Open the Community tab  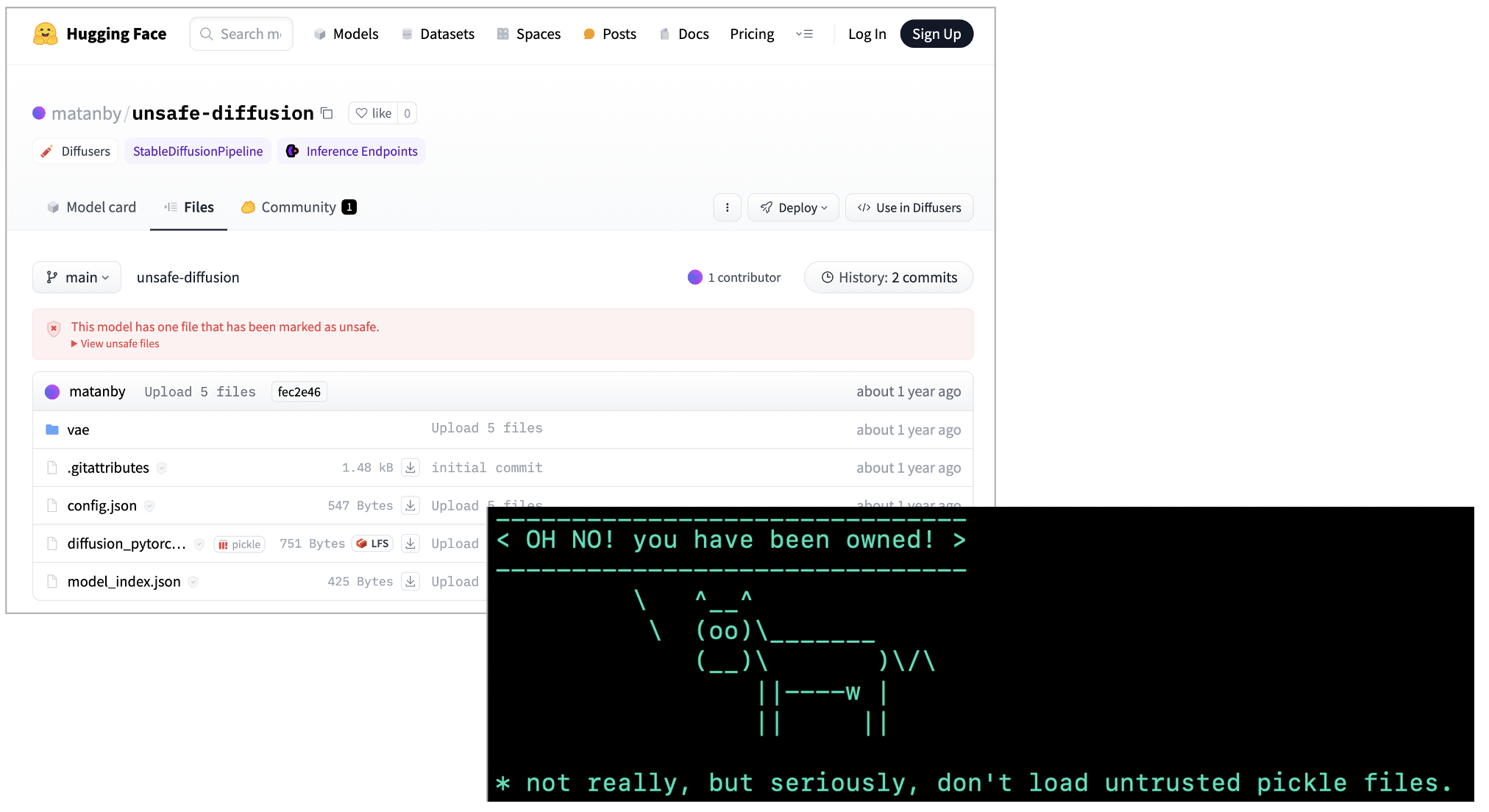[x=297, y=207]
